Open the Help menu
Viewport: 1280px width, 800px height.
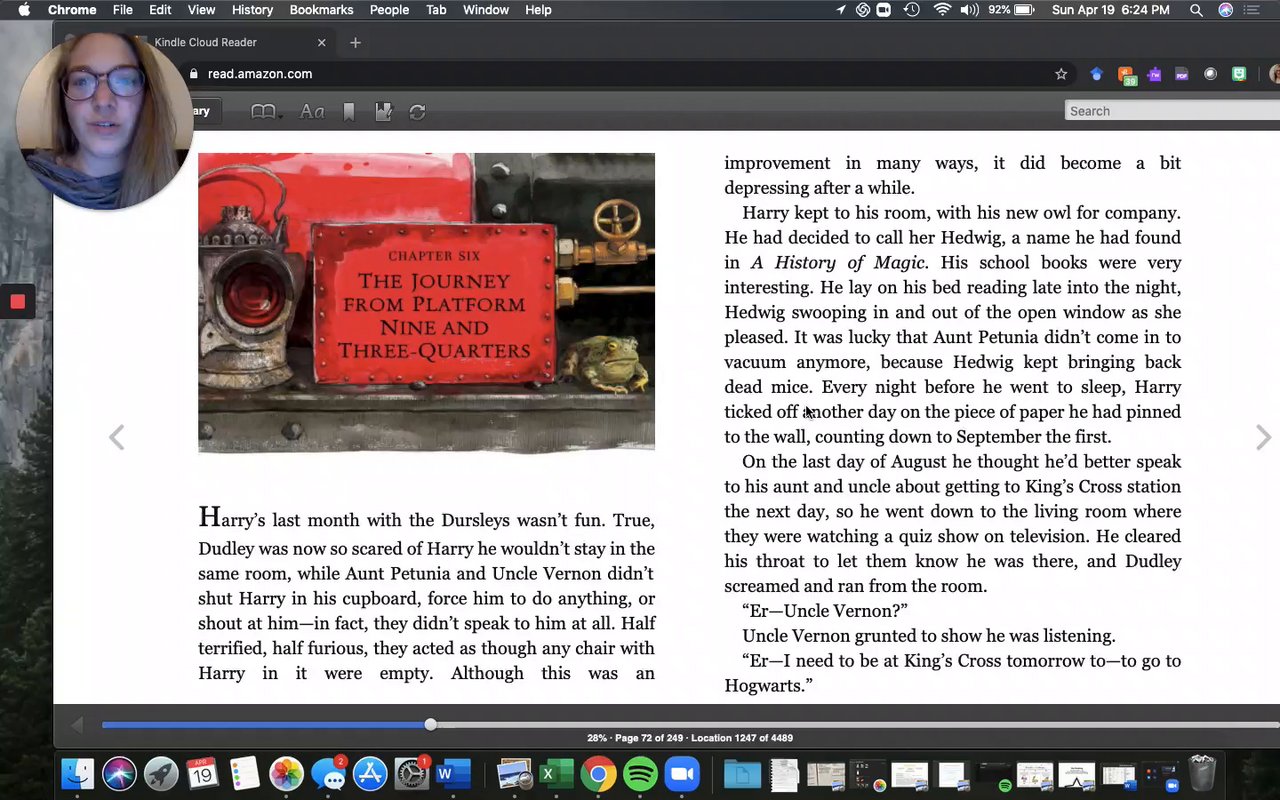point(538,10)
